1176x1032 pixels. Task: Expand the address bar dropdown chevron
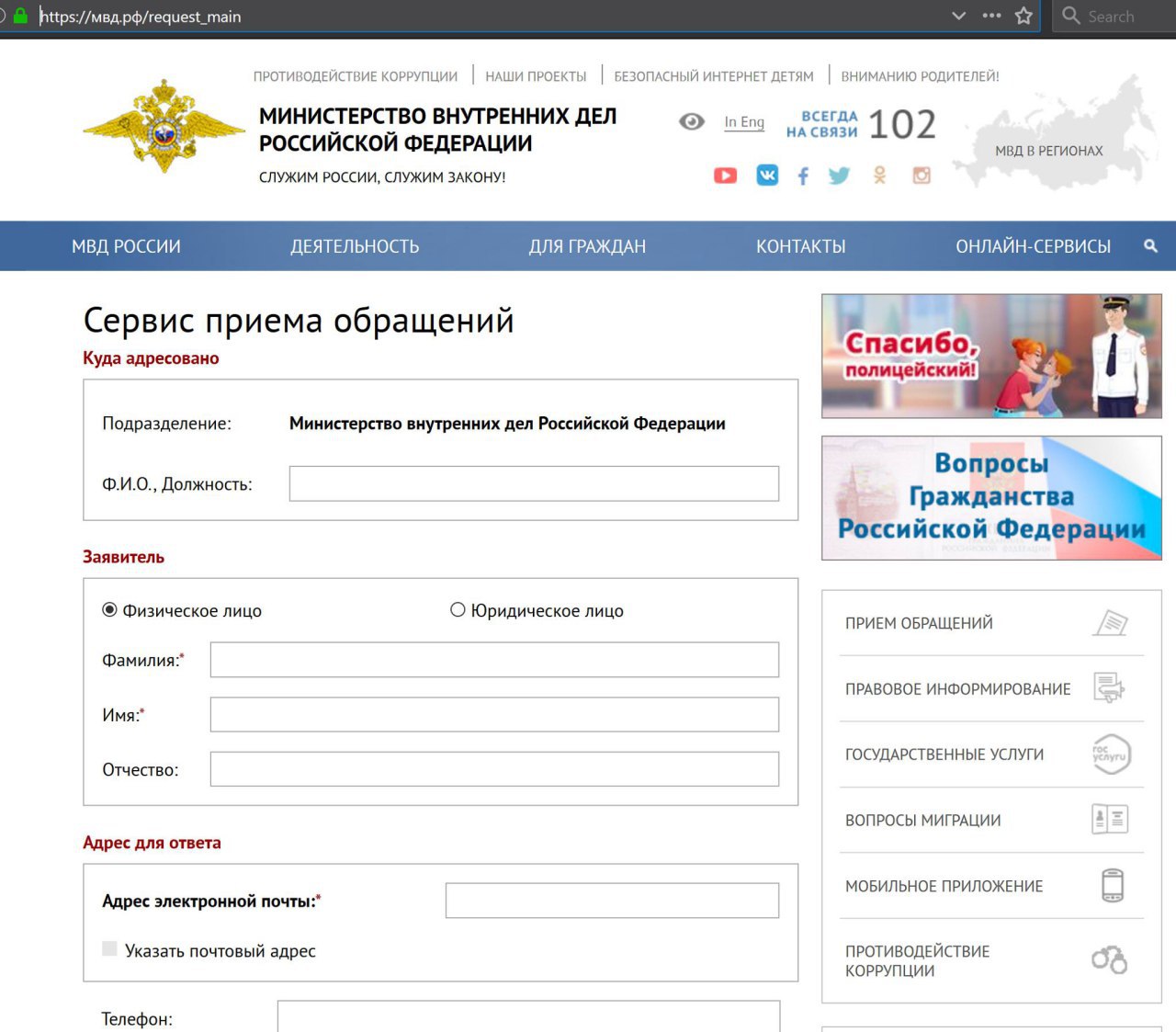tap(958, 16)
